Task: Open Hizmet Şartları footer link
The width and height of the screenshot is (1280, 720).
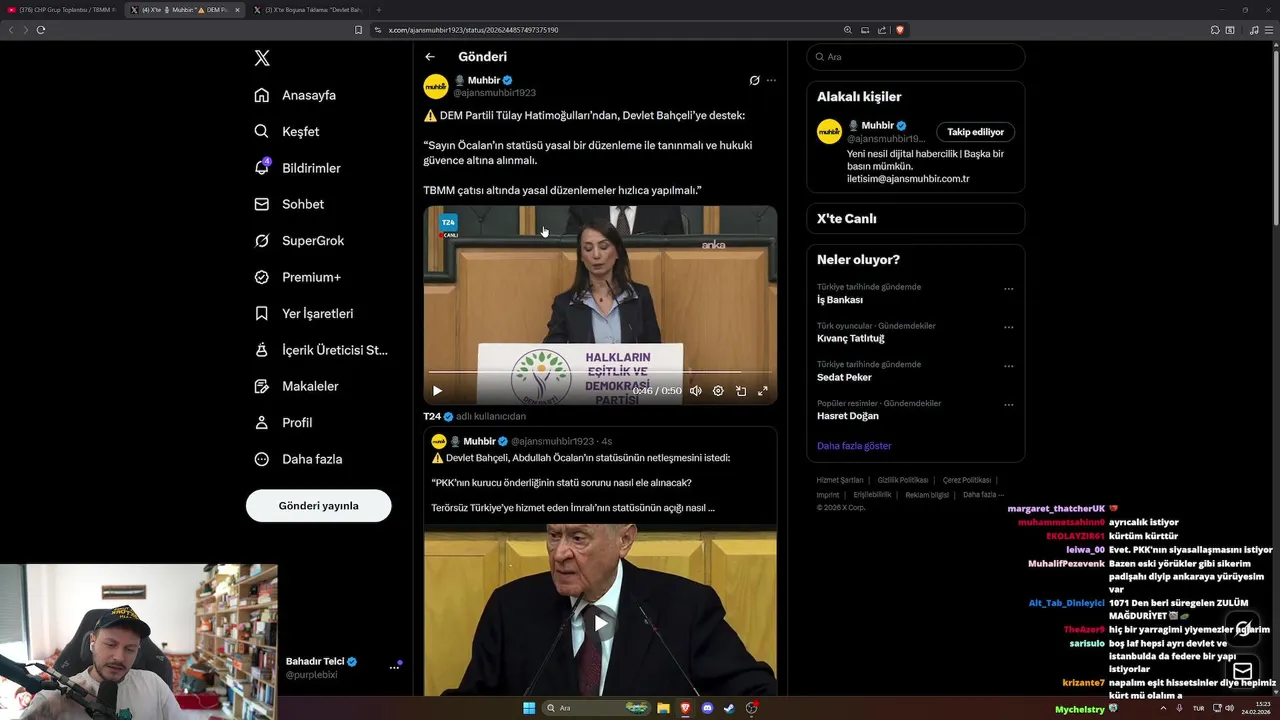Action: [839, 480]
